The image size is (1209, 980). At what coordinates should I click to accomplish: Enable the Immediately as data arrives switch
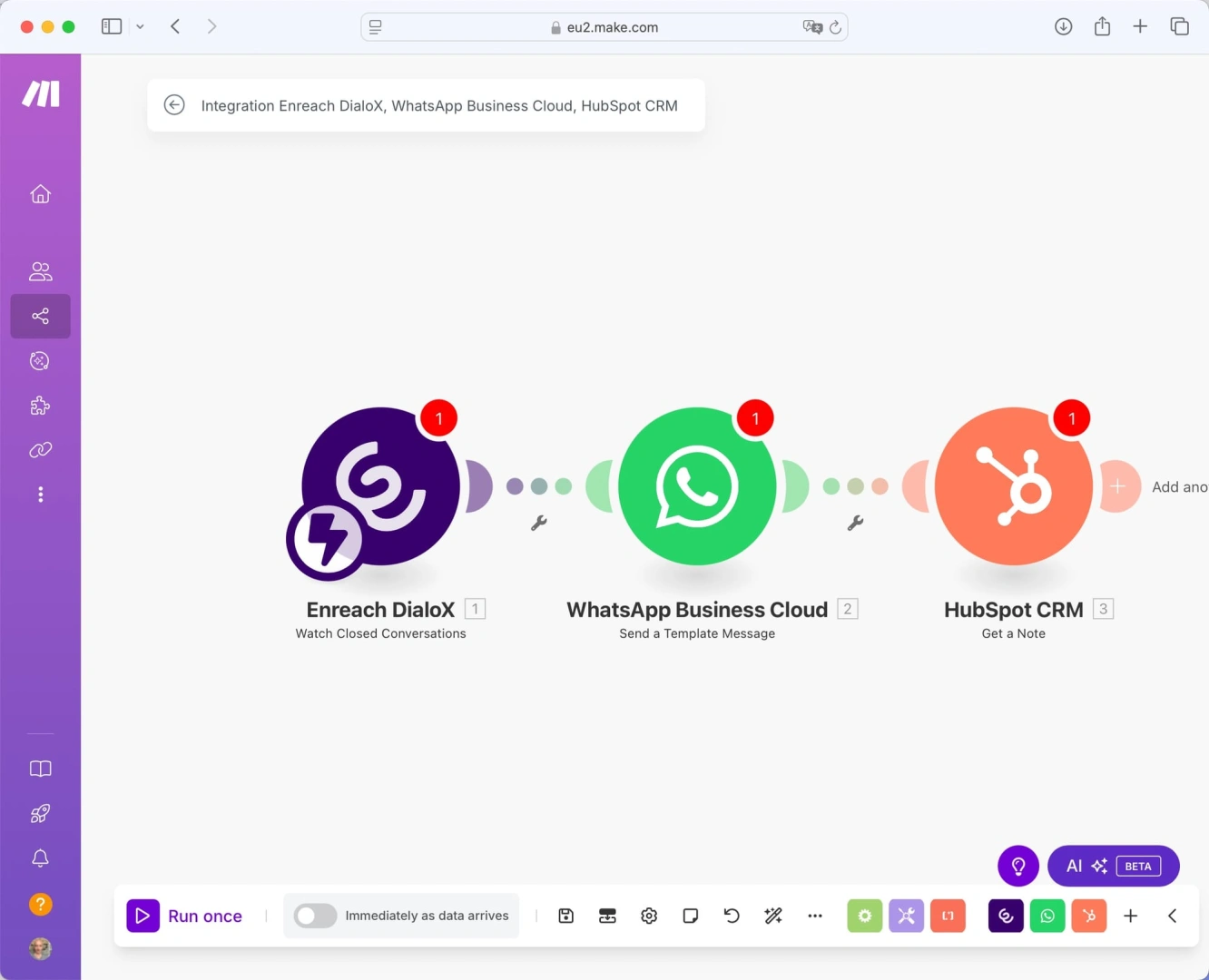click(x=315, y=916)
